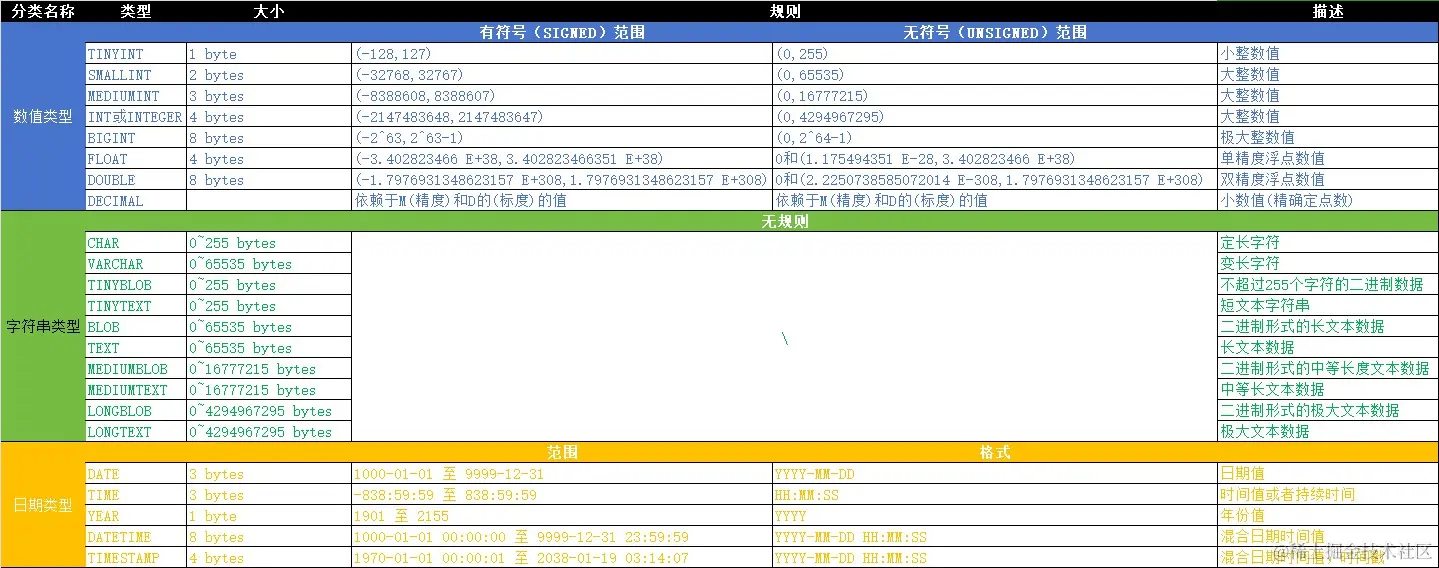This screenshot has width=1439, height=568.
Task: Select the 年份值 description cell
Action: [1328, 515]
